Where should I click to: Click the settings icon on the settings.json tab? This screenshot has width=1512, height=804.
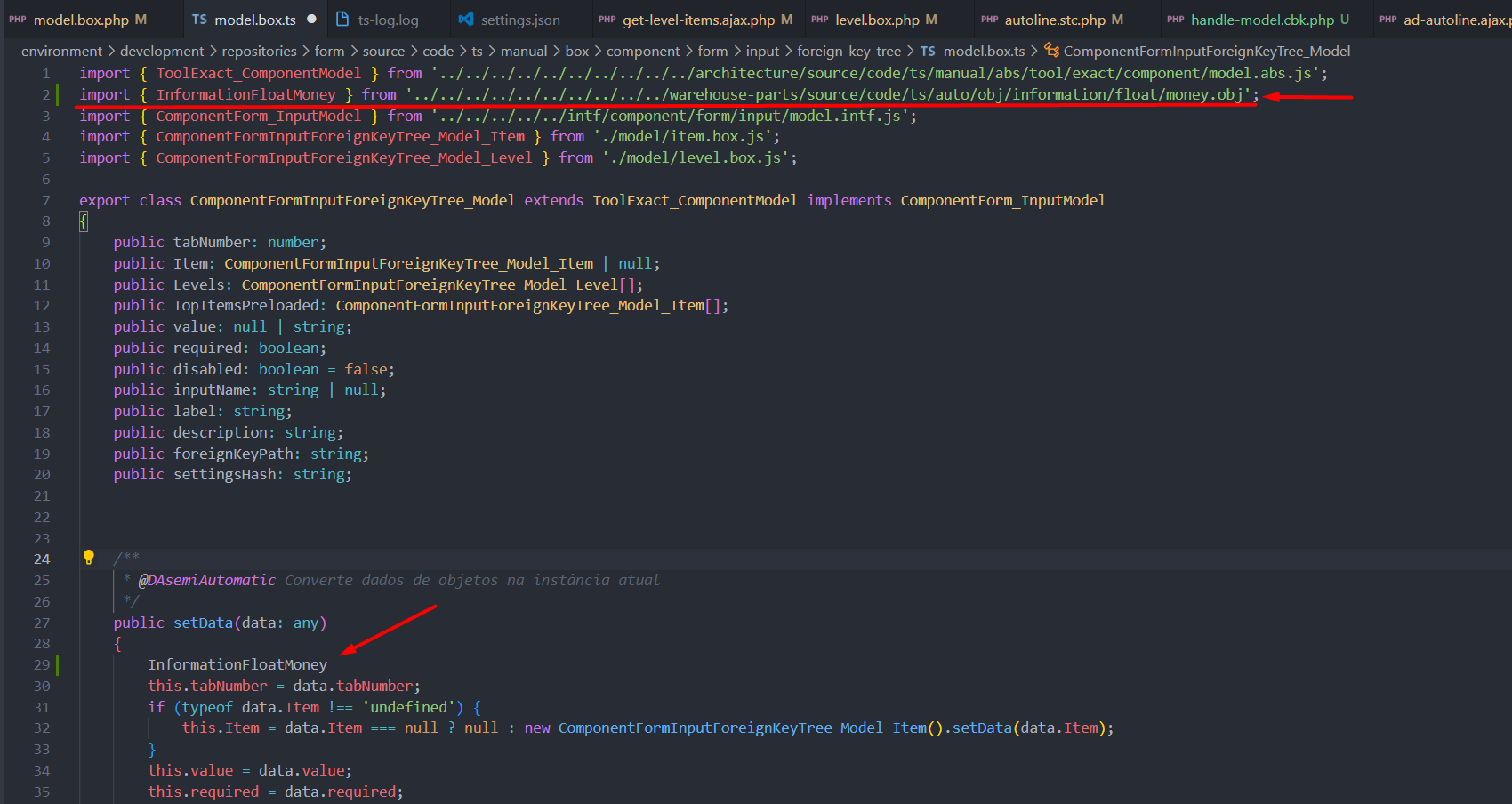[465, 19]
